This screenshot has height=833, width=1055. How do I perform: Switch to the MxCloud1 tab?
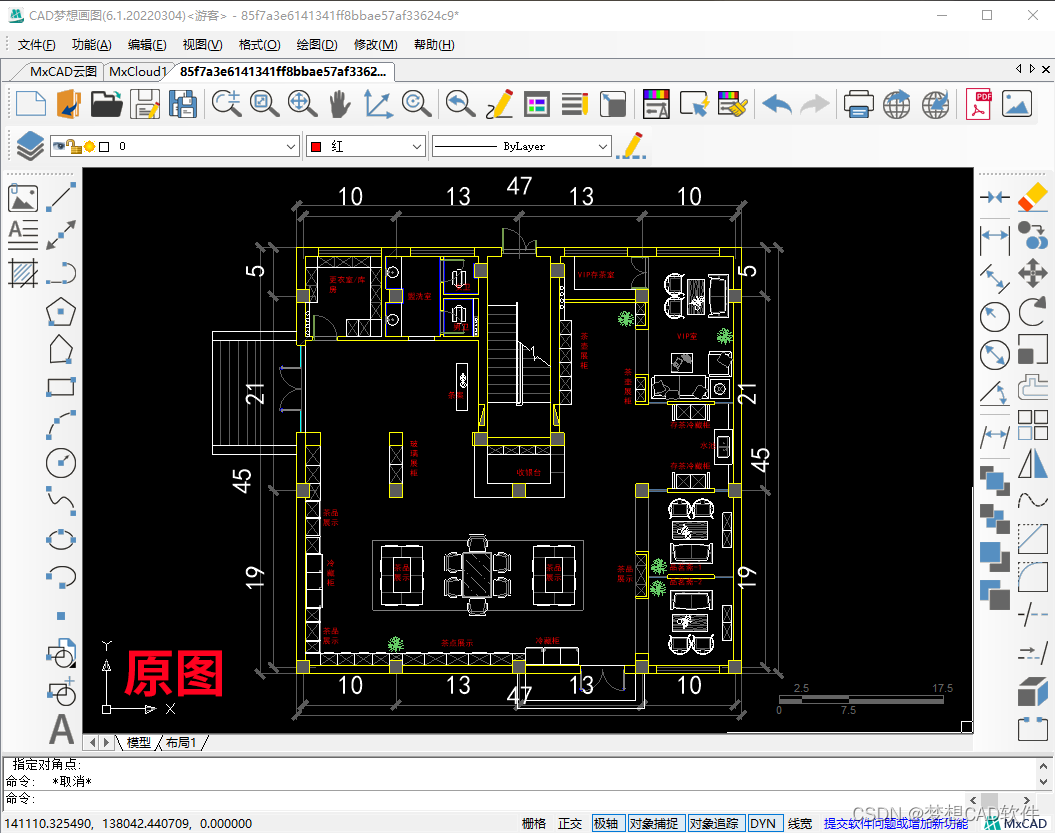[138, 71]
